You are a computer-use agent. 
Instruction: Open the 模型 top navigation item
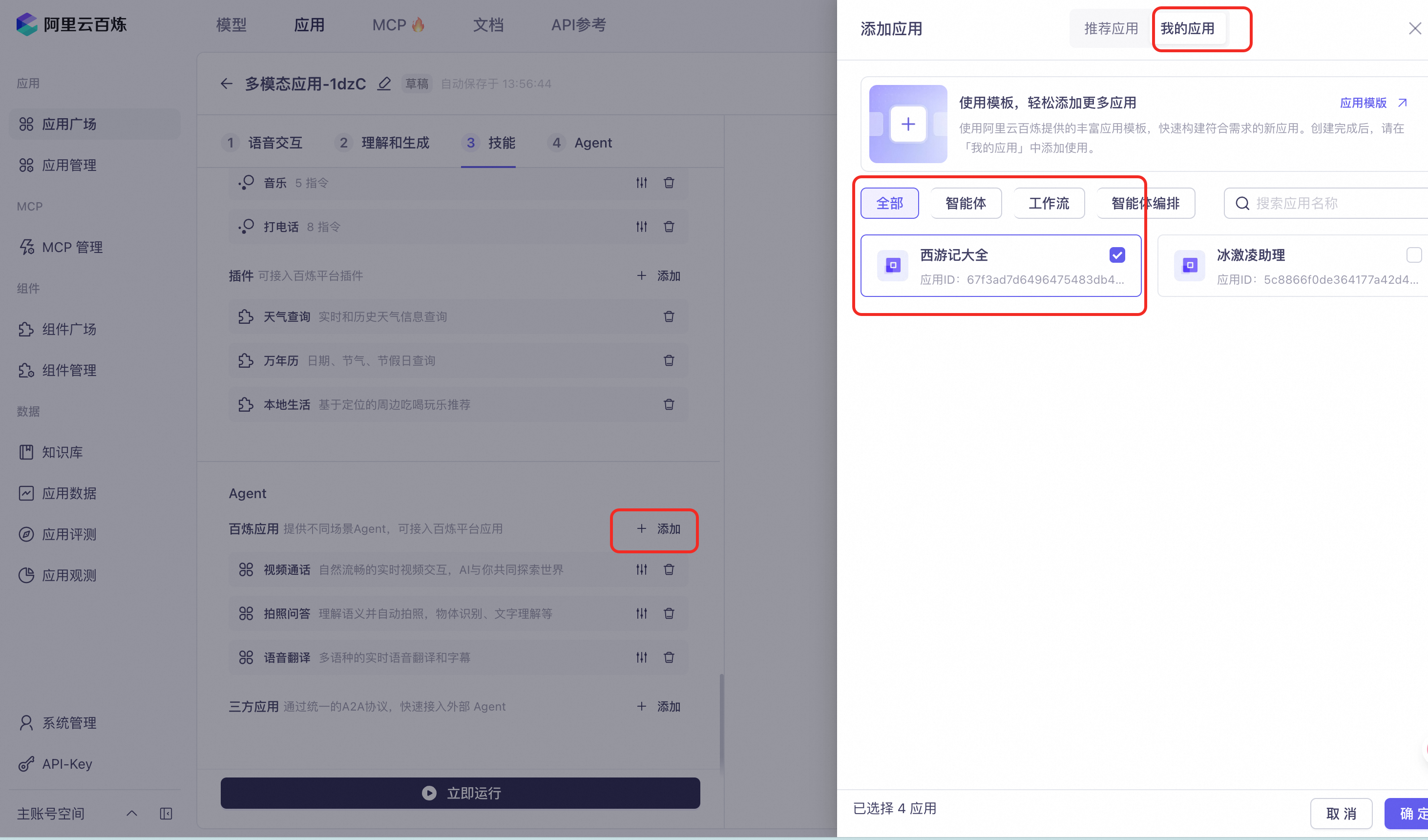pos(231,25)
